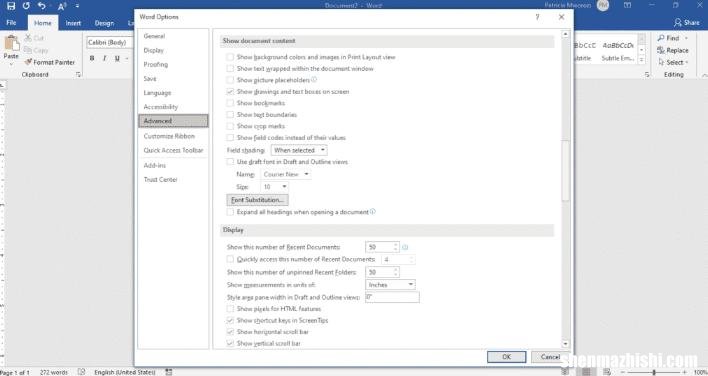Uncheck Show horizontal scroll bar
The height and width of the screenshot is (376, 708).
[x=230, y=332]
